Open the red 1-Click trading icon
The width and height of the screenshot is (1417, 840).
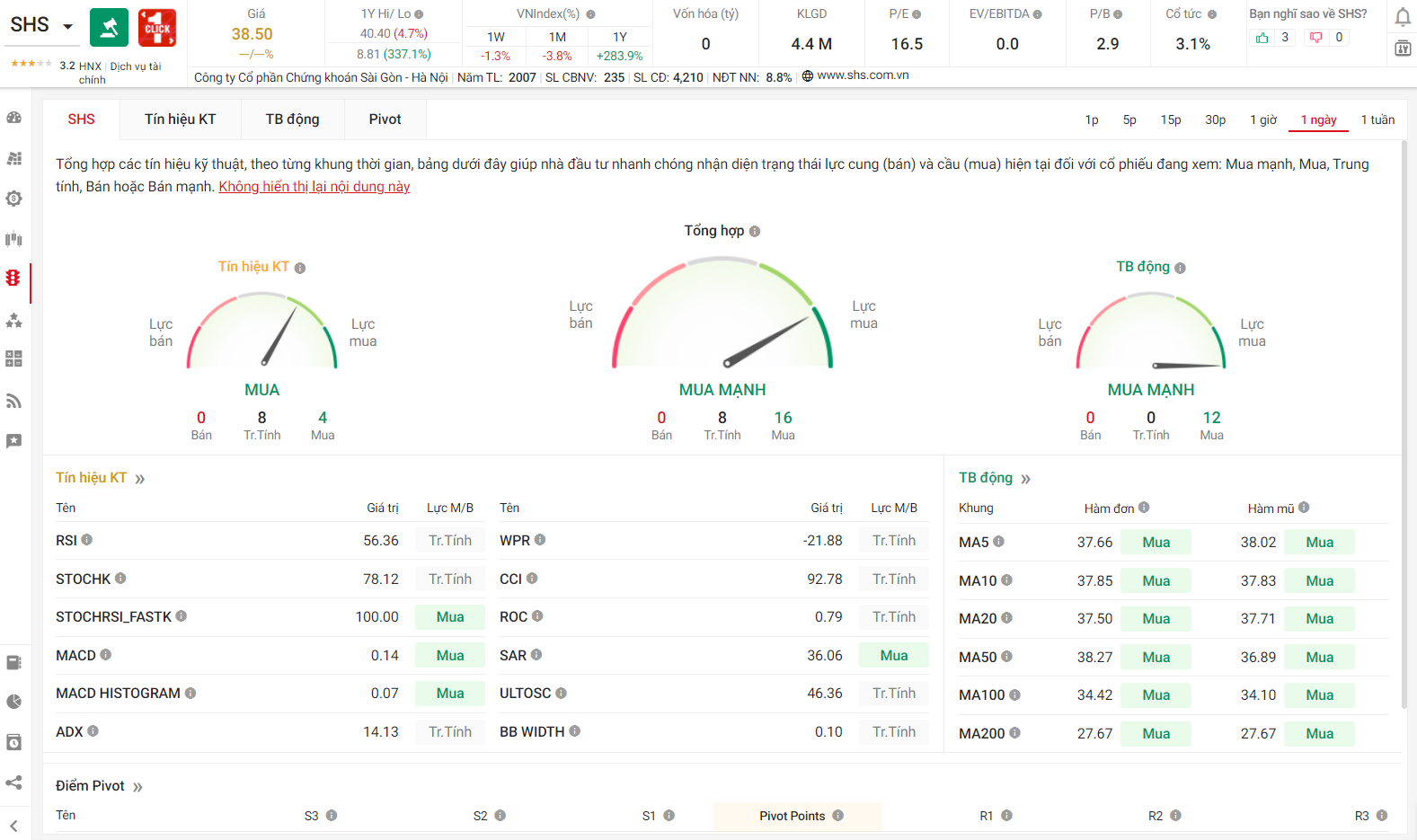tap(157, 28)
